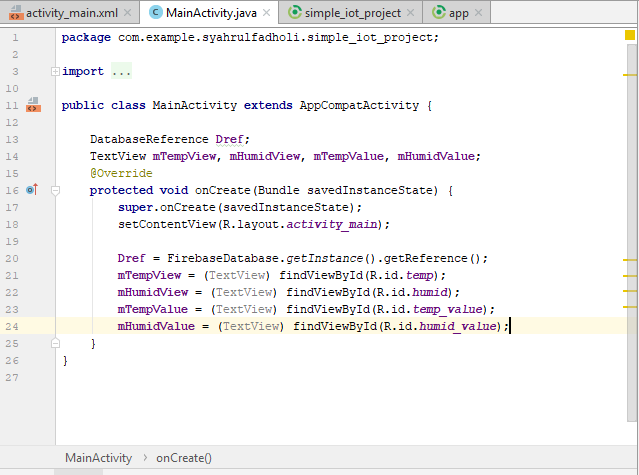Click DatabaseReference type on line 13
Image resolution: width=639 pixels, height=475 pixels.
point(149,139)
